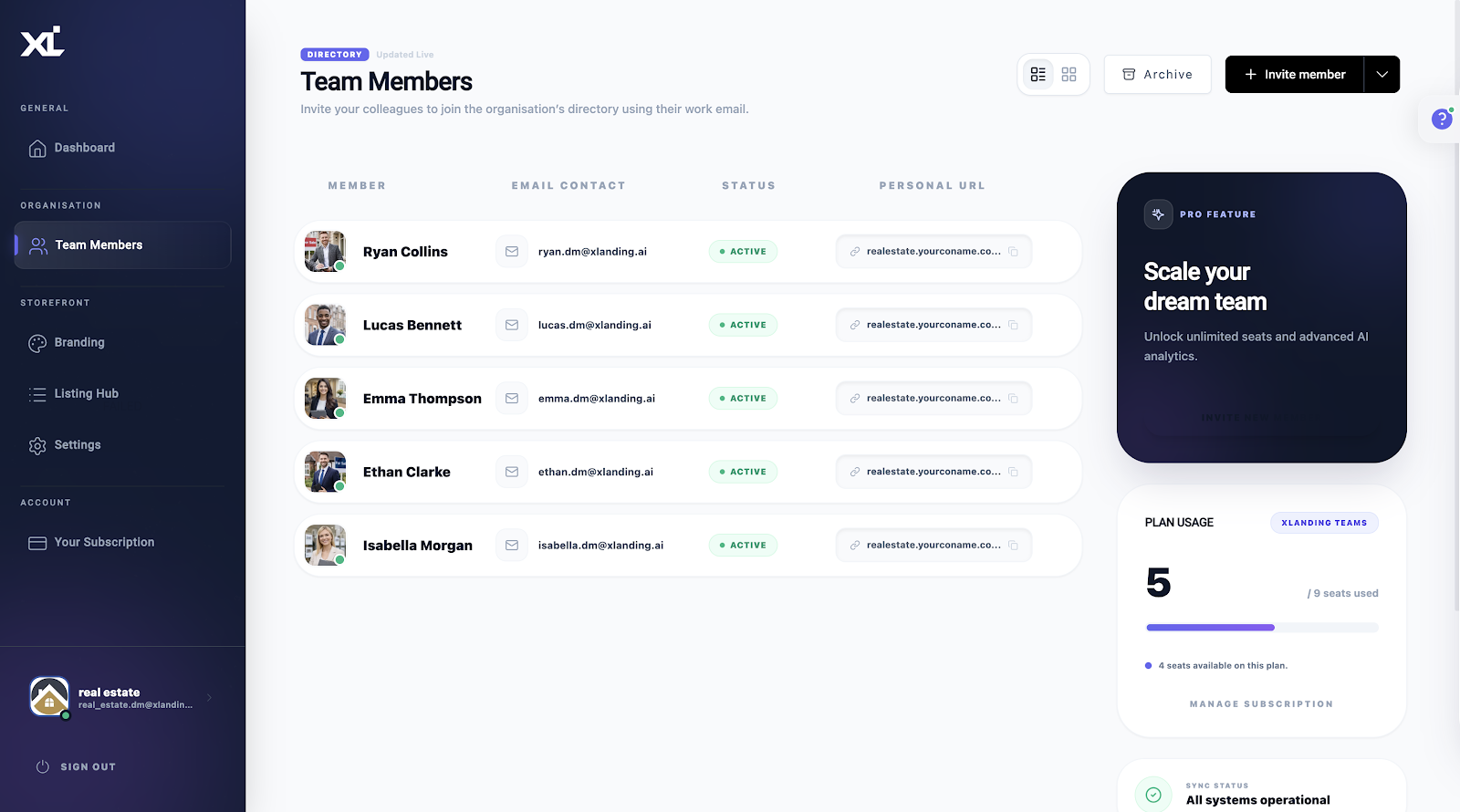Click link icon in Ethan Clarke's URL

tap(855, 472)
